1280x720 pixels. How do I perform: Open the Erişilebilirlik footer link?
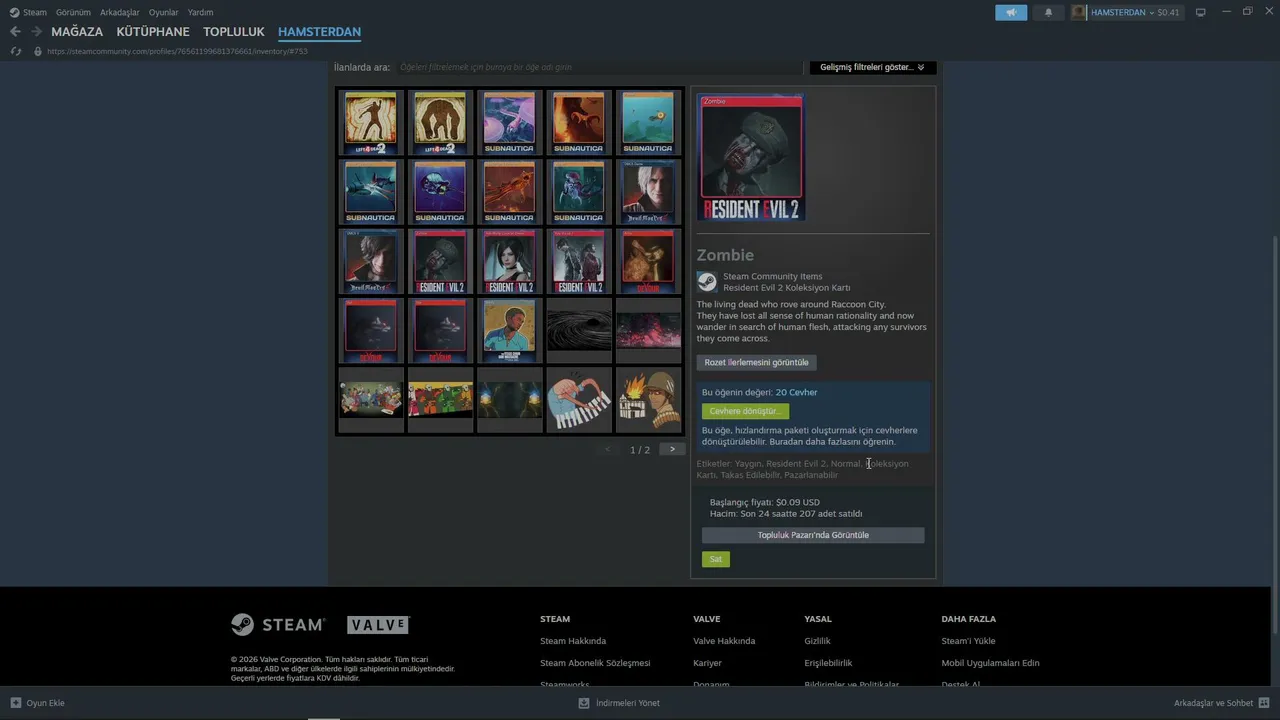point(828,663)
